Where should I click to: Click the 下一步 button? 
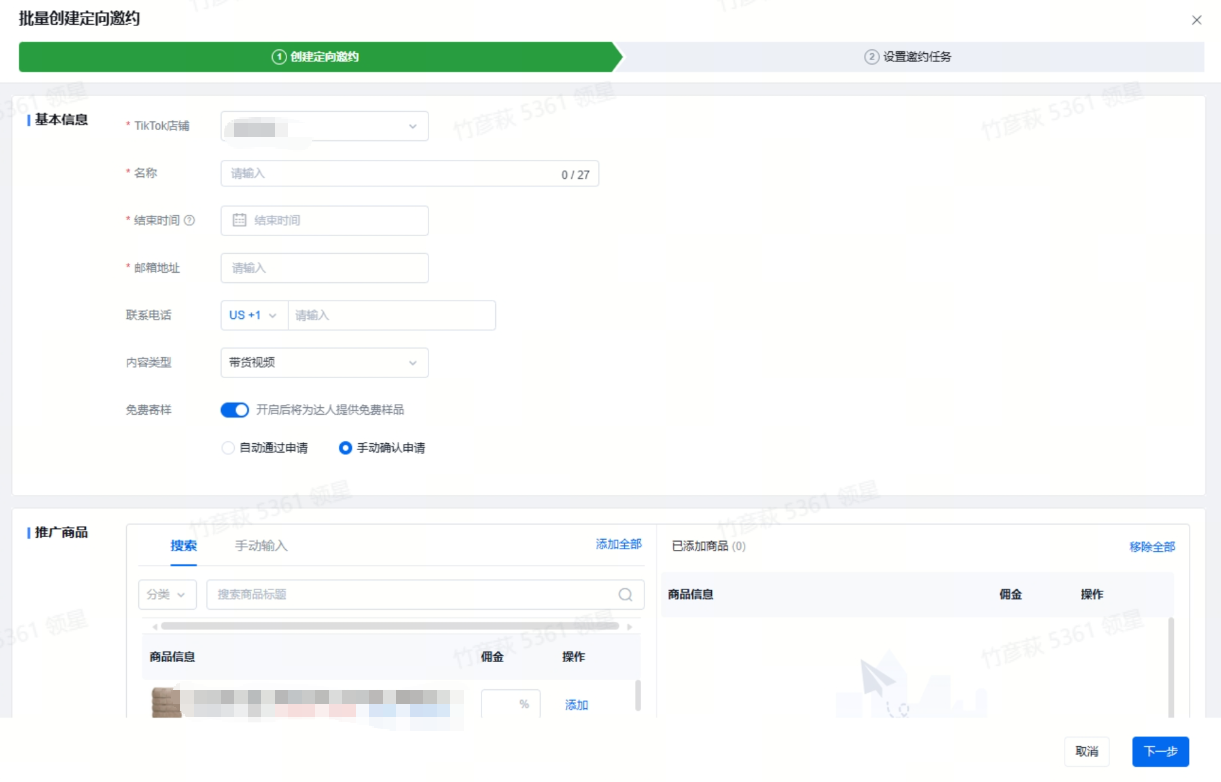pos(1160,752)
